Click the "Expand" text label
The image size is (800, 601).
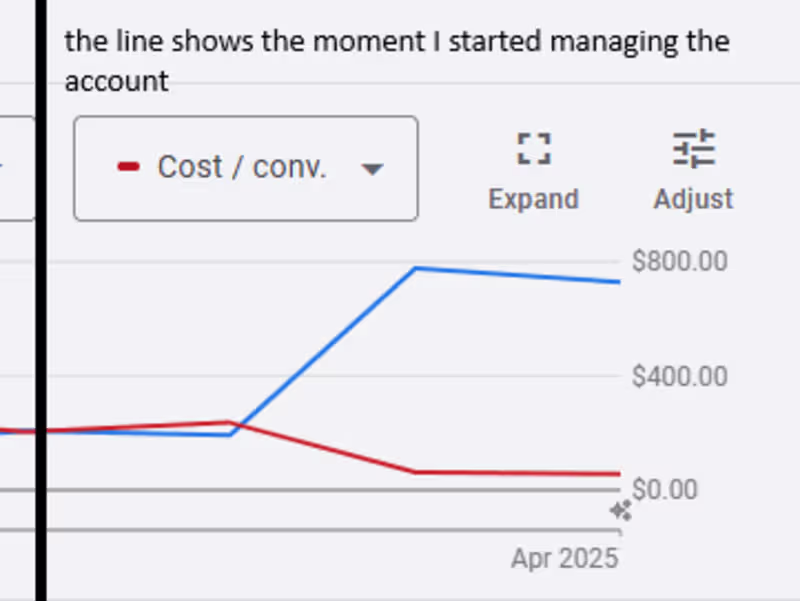(x=533, y=199)
